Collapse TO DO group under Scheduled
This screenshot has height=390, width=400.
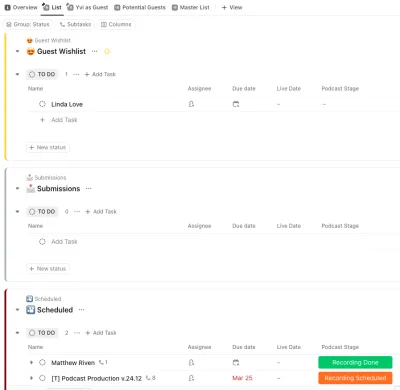(17, 333)
